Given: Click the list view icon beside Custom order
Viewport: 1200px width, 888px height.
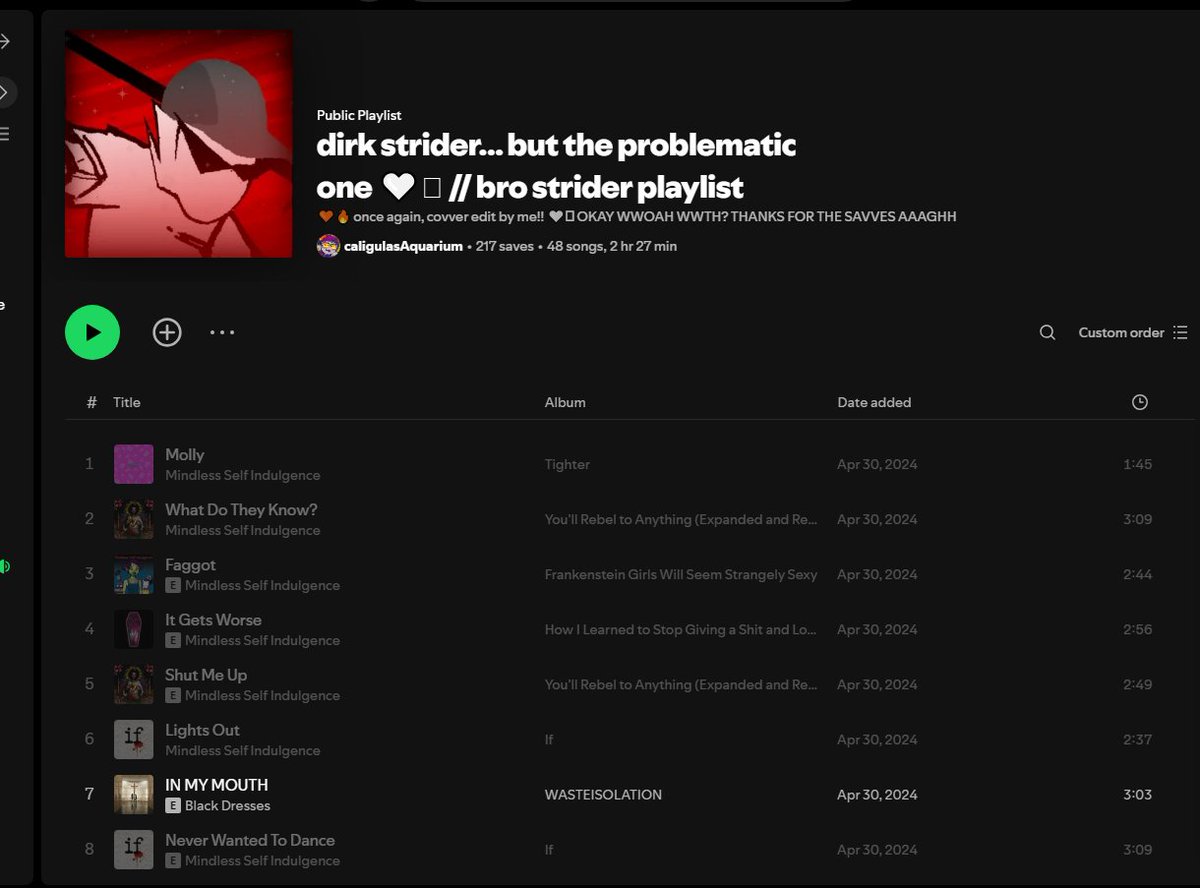Looking at the screenshot, I should (x=1181, y=332).
